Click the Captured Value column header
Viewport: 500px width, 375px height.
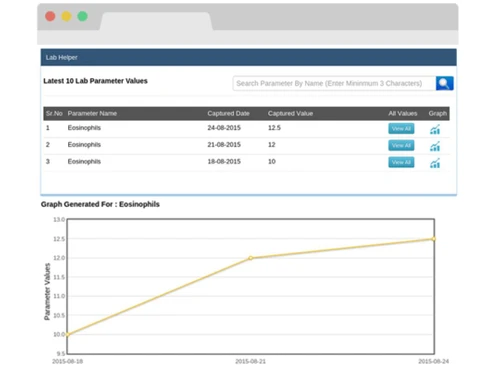coord(290,113)
